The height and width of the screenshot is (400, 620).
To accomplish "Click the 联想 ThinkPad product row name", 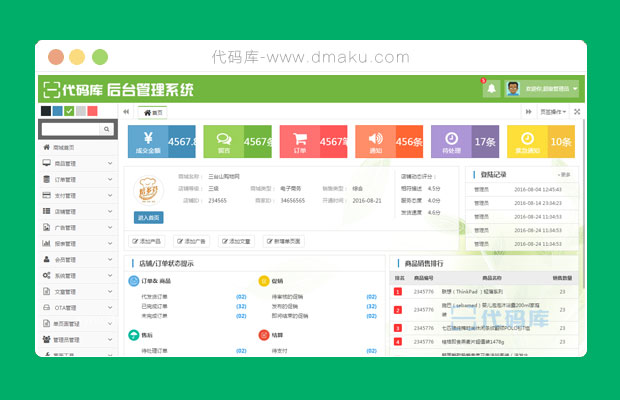I will click(x=472, y=291).
